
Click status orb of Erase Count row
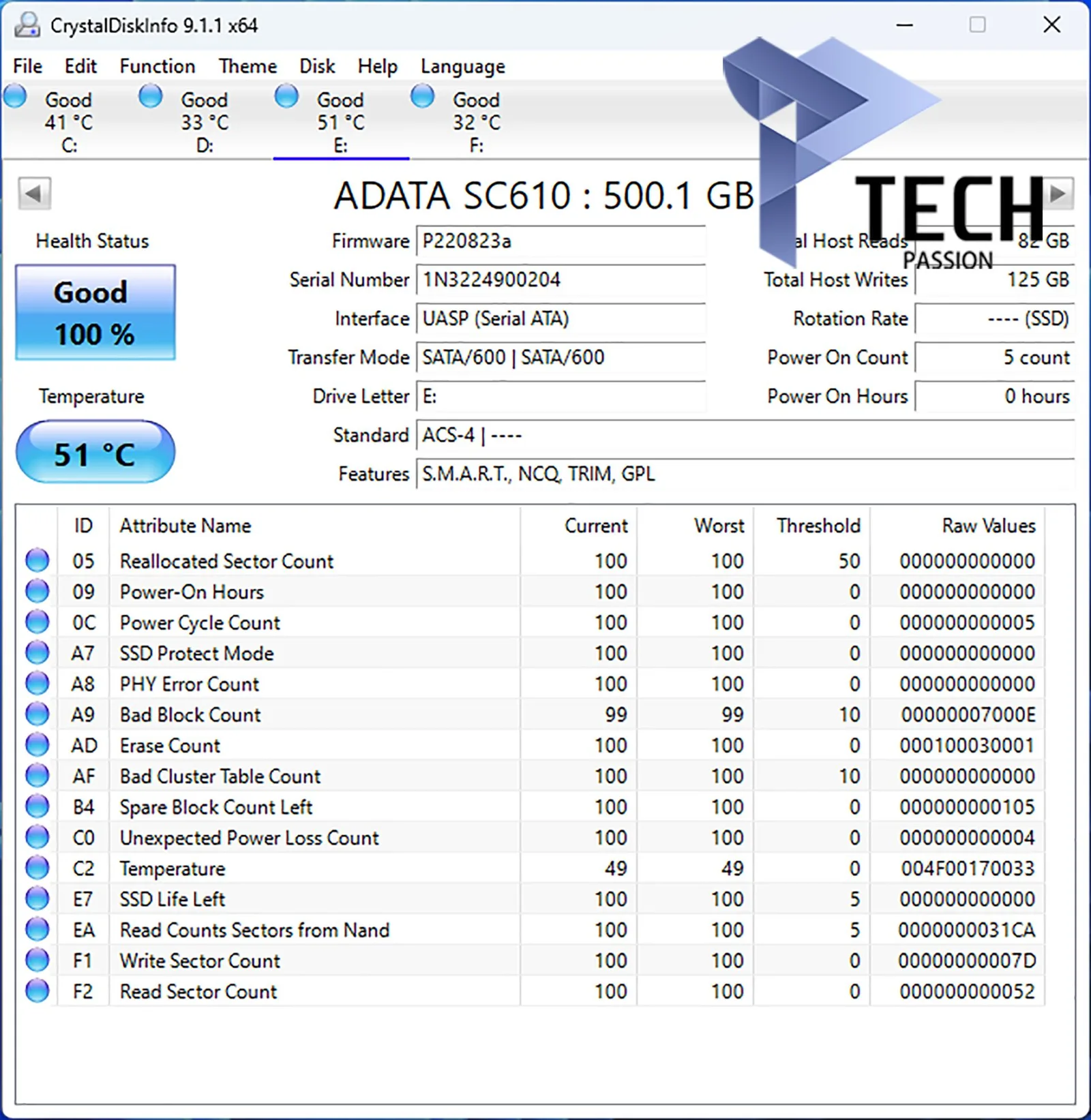point(38,744)
